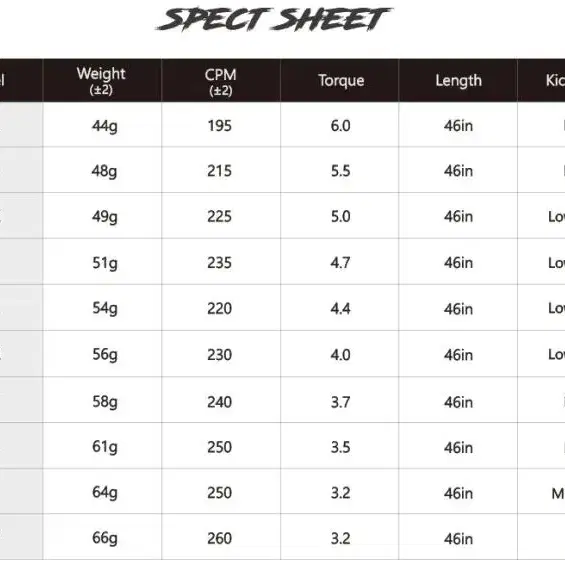Click the SPECT SHEET title
Screen dimensions: 565x565
[x=275, y=19]
